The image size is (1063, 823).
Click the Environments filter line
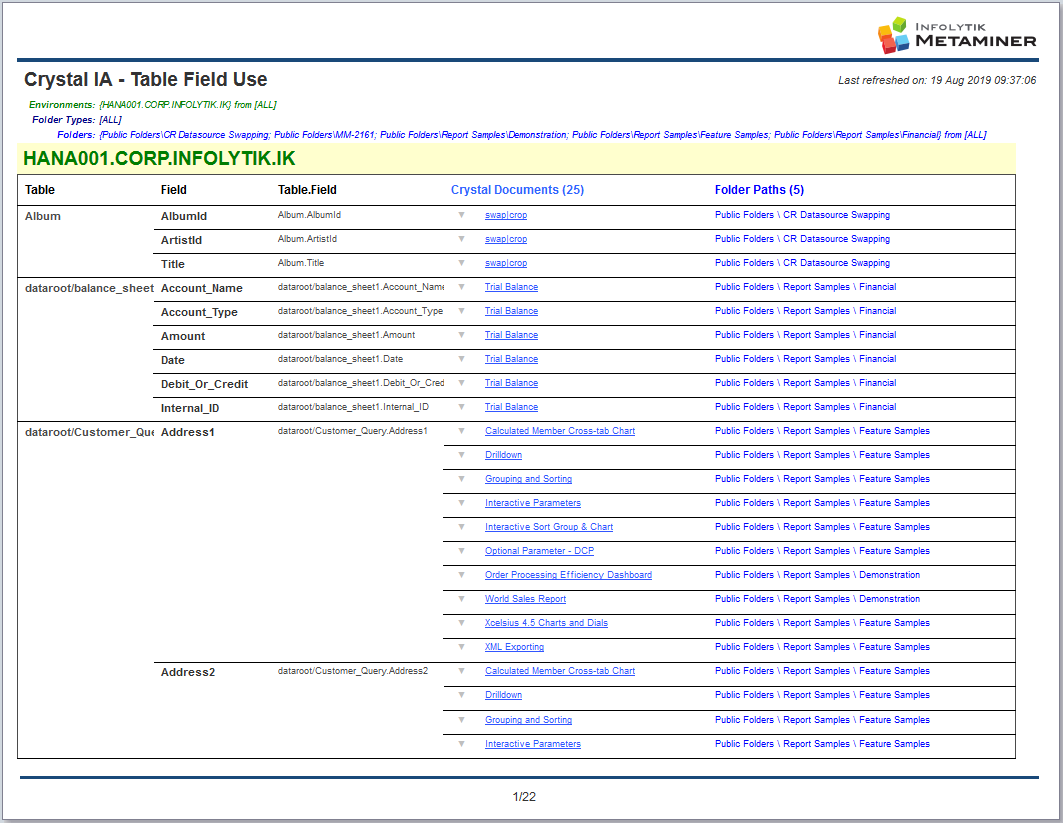pyautogui.click(x=153, y=104)
